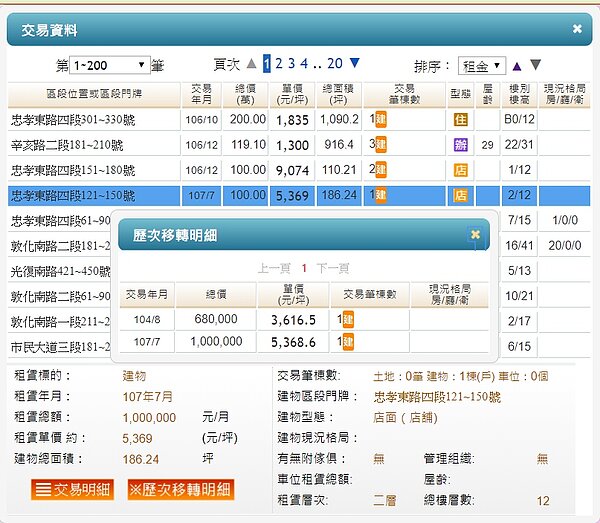Select row 辛亥路二段181~210號
This screenshot has width=600, height=523.
(299, 145)
